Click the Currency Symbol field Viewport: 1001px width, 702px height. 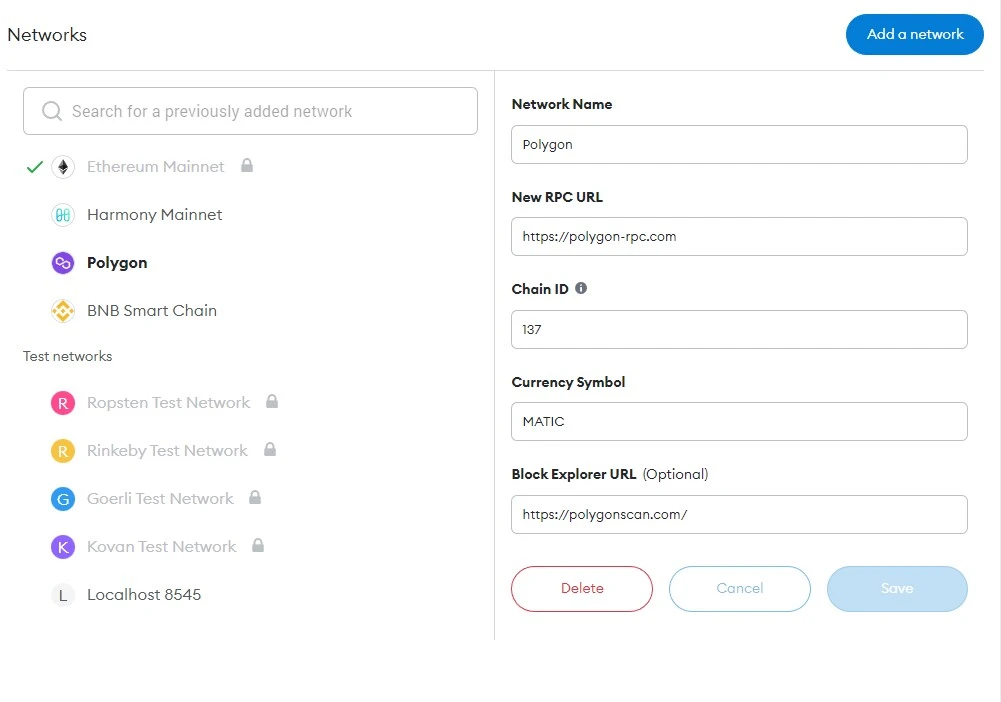[739, 421]
